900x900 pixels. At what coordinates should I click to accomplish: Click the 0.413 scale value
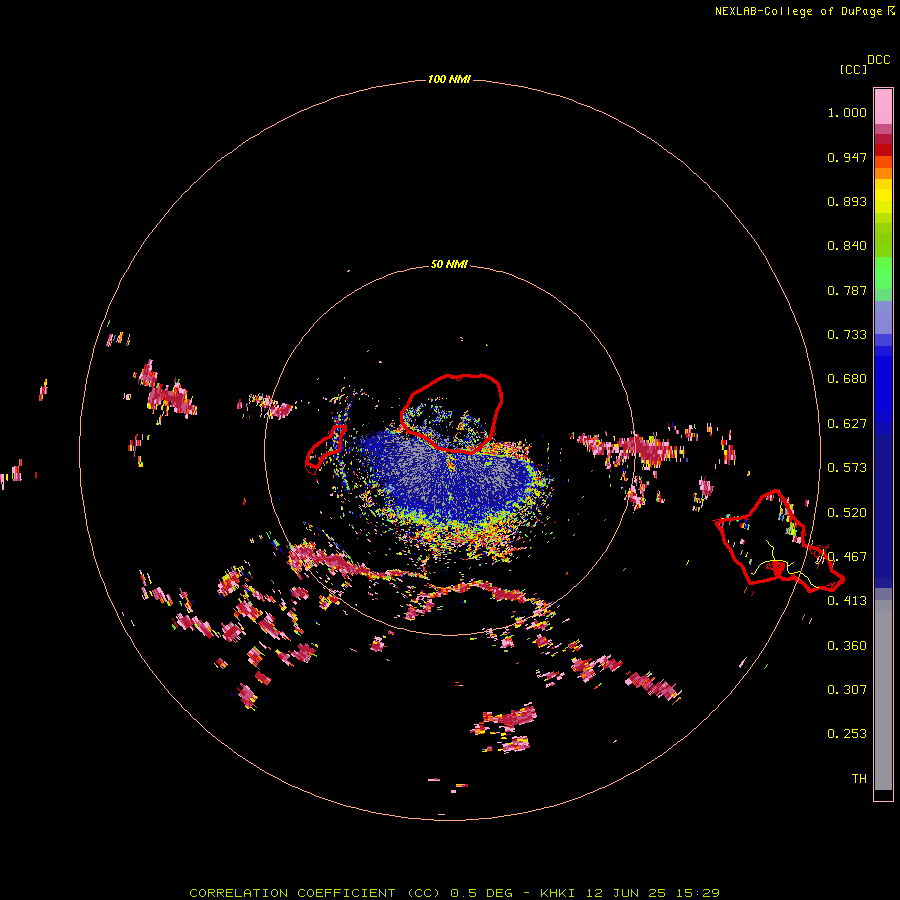click(x=847, y=601)
